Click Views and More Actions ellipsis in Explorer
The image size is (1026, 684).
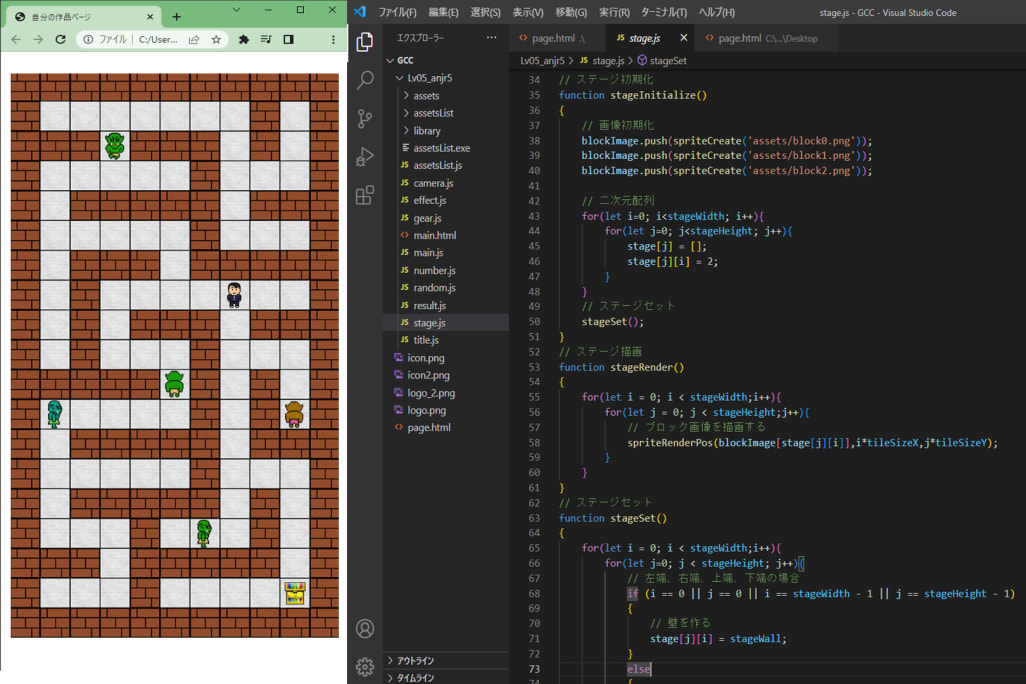tap(489, 38)
